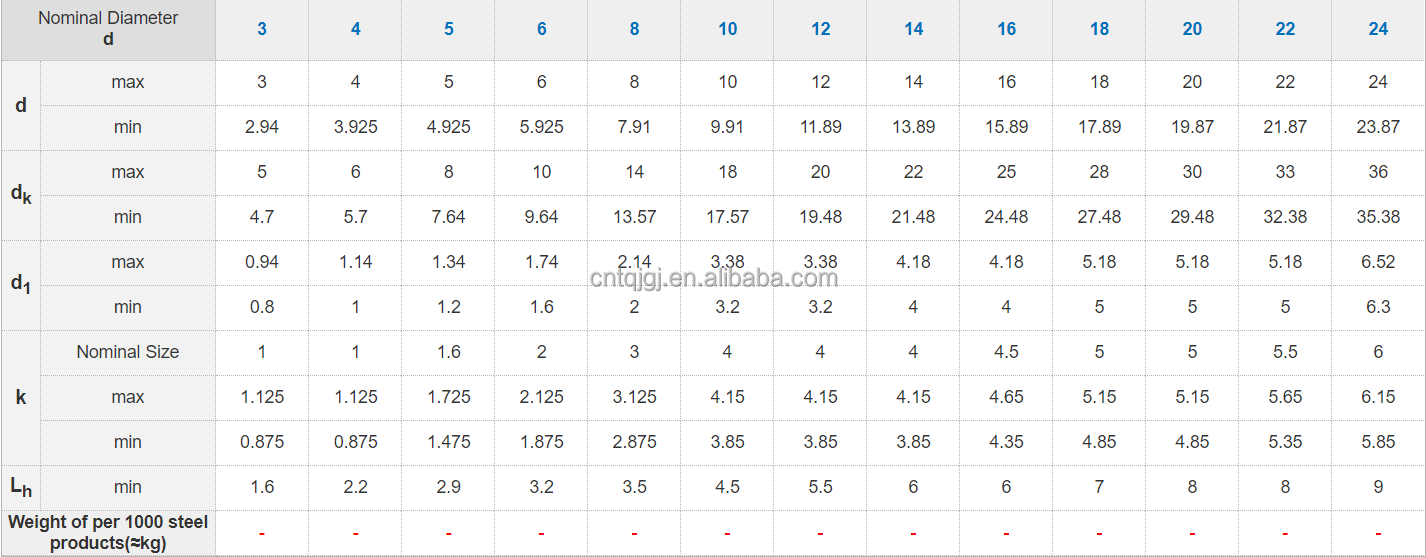Click the Lh min value 9 under diameter 24
1426x557 pixels.
(x=1378, y=487)
